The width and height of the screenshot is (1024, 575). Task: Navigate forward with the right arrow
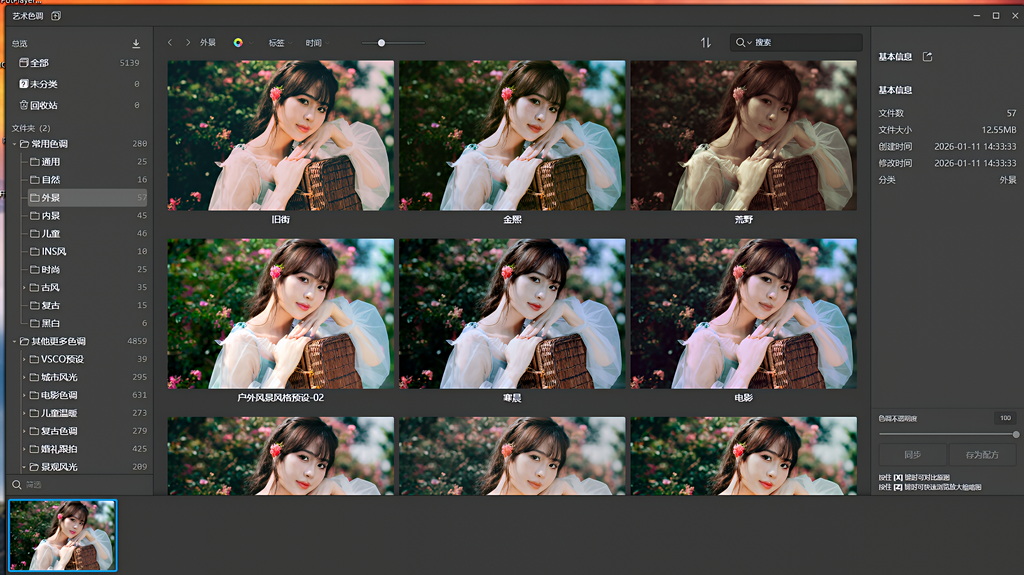tap(188, 43)
